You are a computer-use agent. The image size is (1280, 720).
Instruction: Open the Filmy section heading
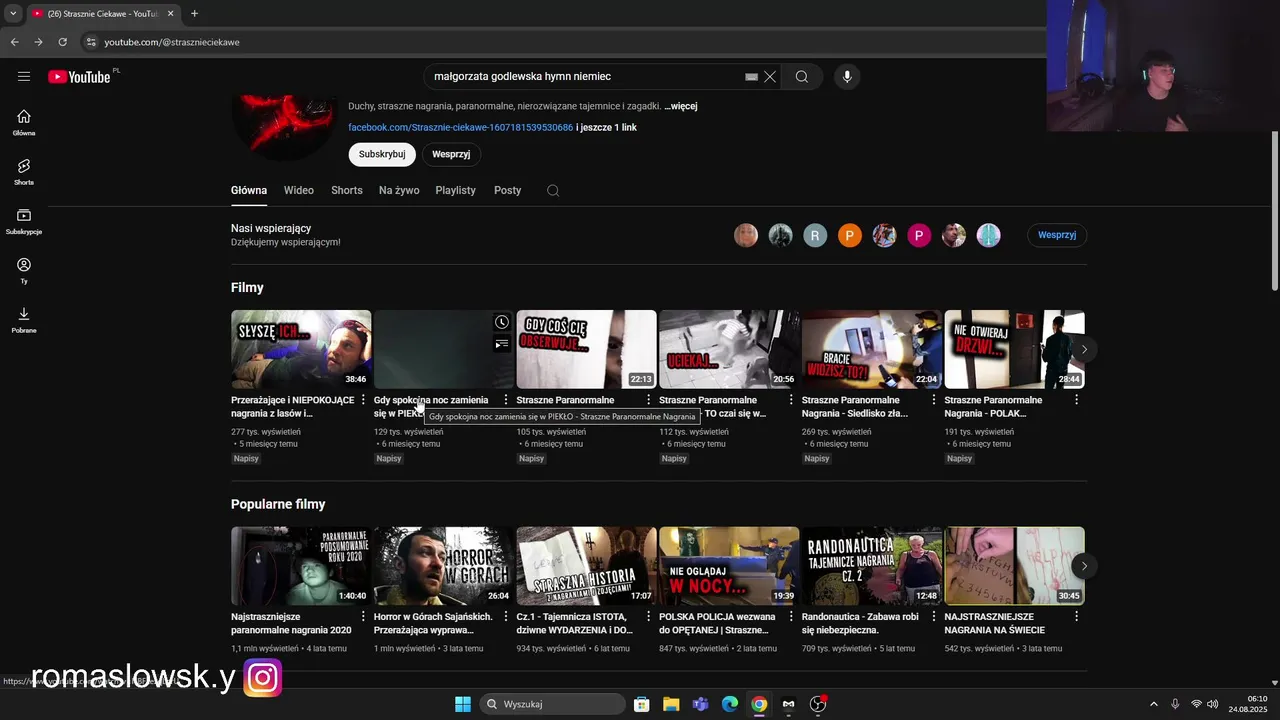click(247, 288)
